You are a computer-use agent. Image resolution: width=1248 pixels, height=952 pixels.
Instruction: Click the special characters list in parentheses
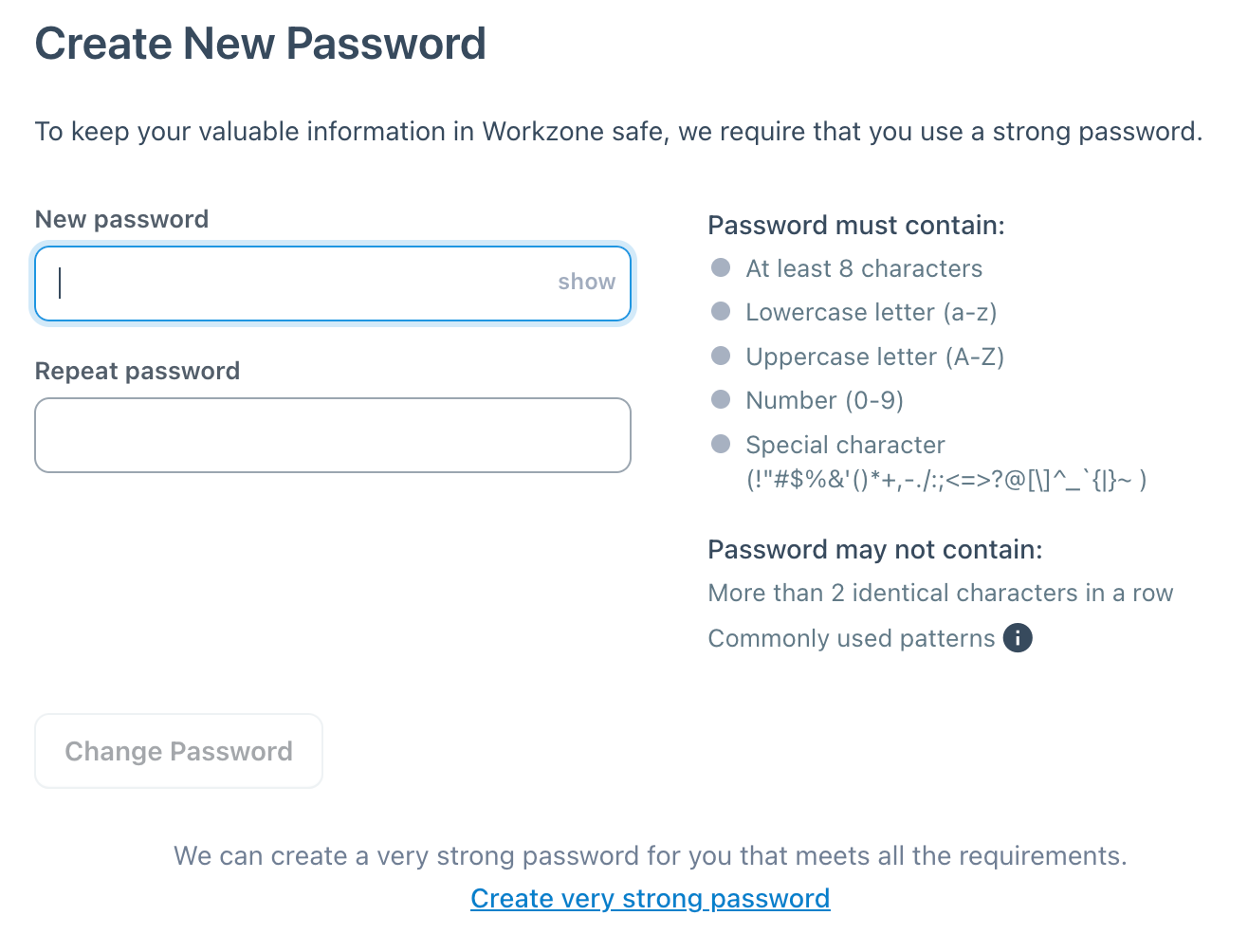point(946,480)
